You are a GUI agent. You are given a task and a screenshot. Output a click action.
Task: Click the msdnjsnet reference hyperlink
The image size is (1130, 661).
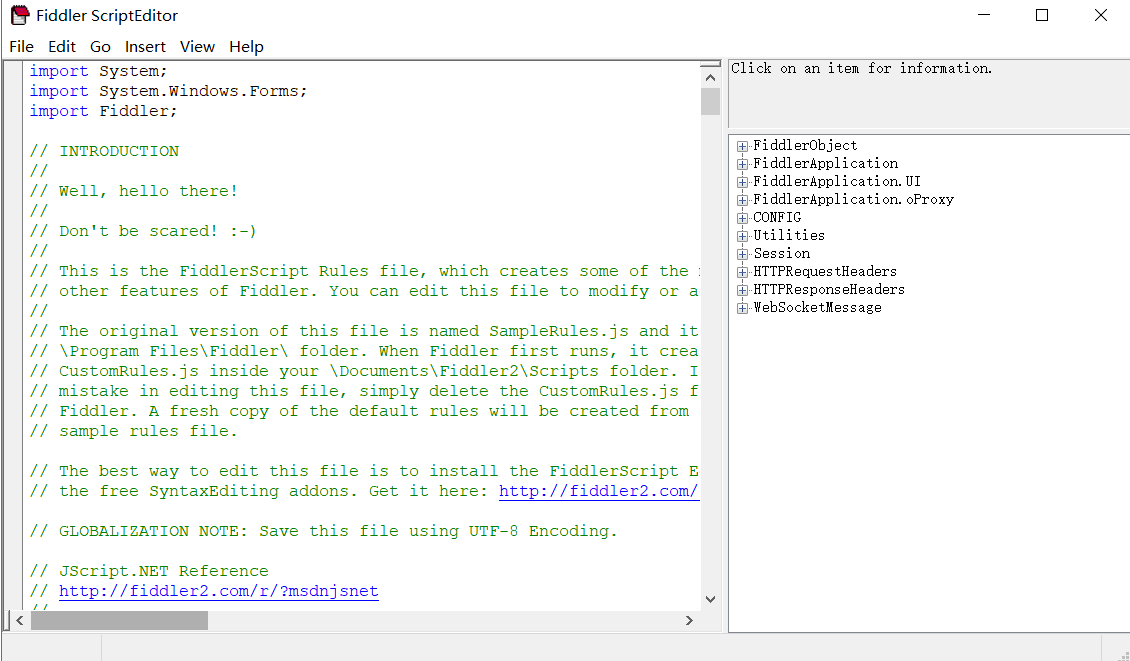pos(219,591)
